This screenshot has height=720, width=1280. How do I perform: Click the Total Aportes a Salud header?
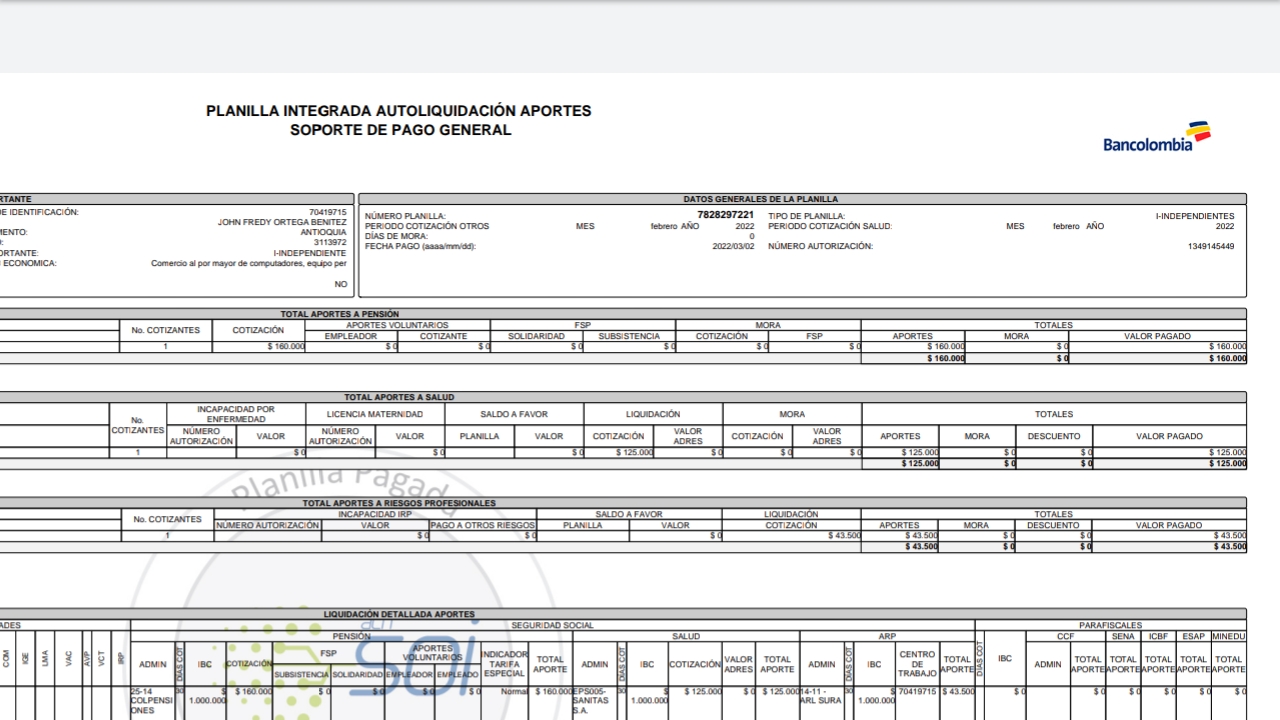398,397
